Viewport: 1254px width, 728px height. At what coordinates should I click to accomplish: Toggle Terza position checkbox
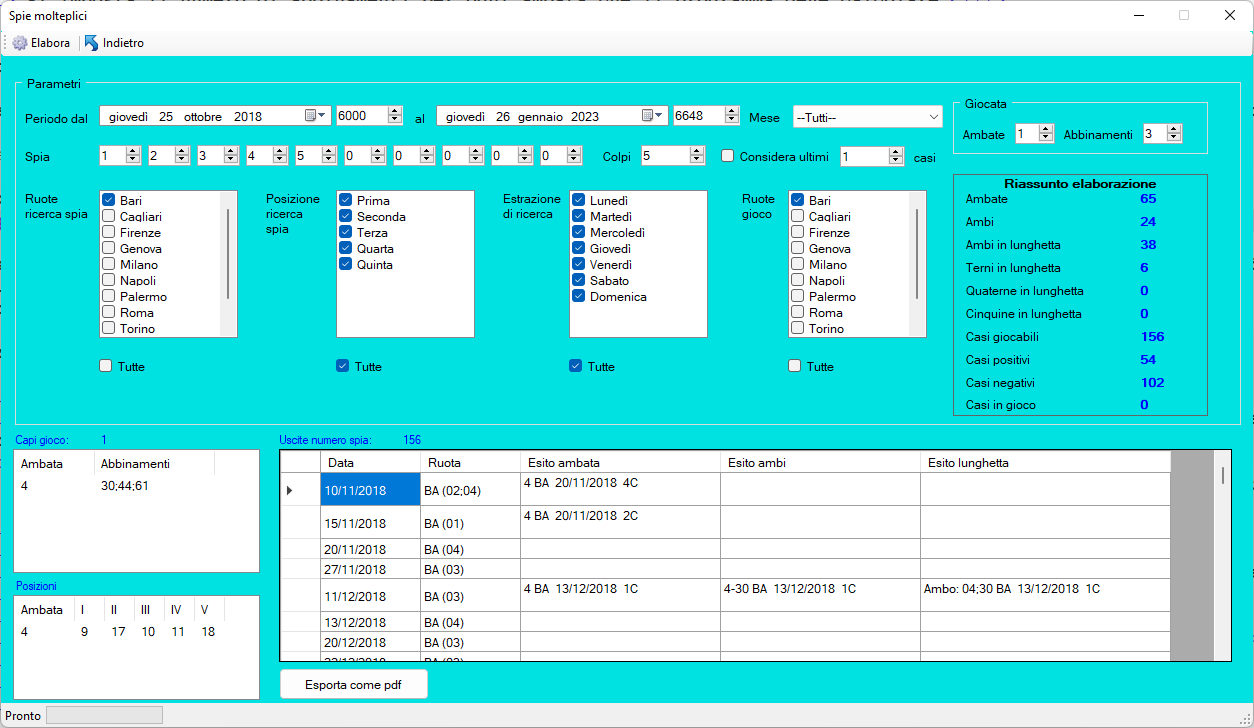coord(346,232)
